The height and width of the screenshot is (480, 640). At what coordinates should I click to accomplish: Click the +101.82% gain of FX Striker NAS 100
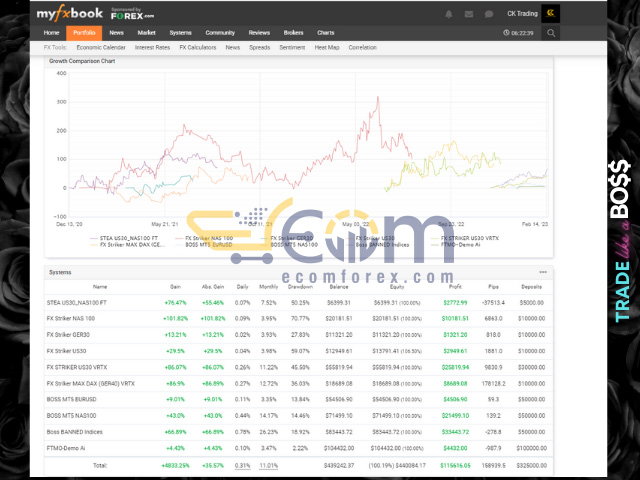pos(176,318)
